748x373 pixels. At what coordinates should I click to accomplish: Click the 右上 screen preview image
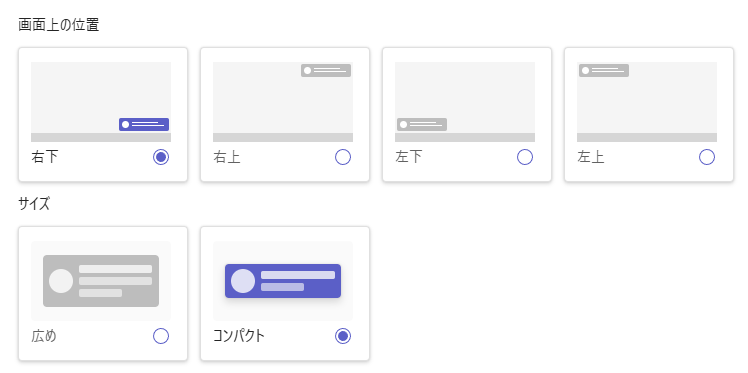(x=283, y=102)
